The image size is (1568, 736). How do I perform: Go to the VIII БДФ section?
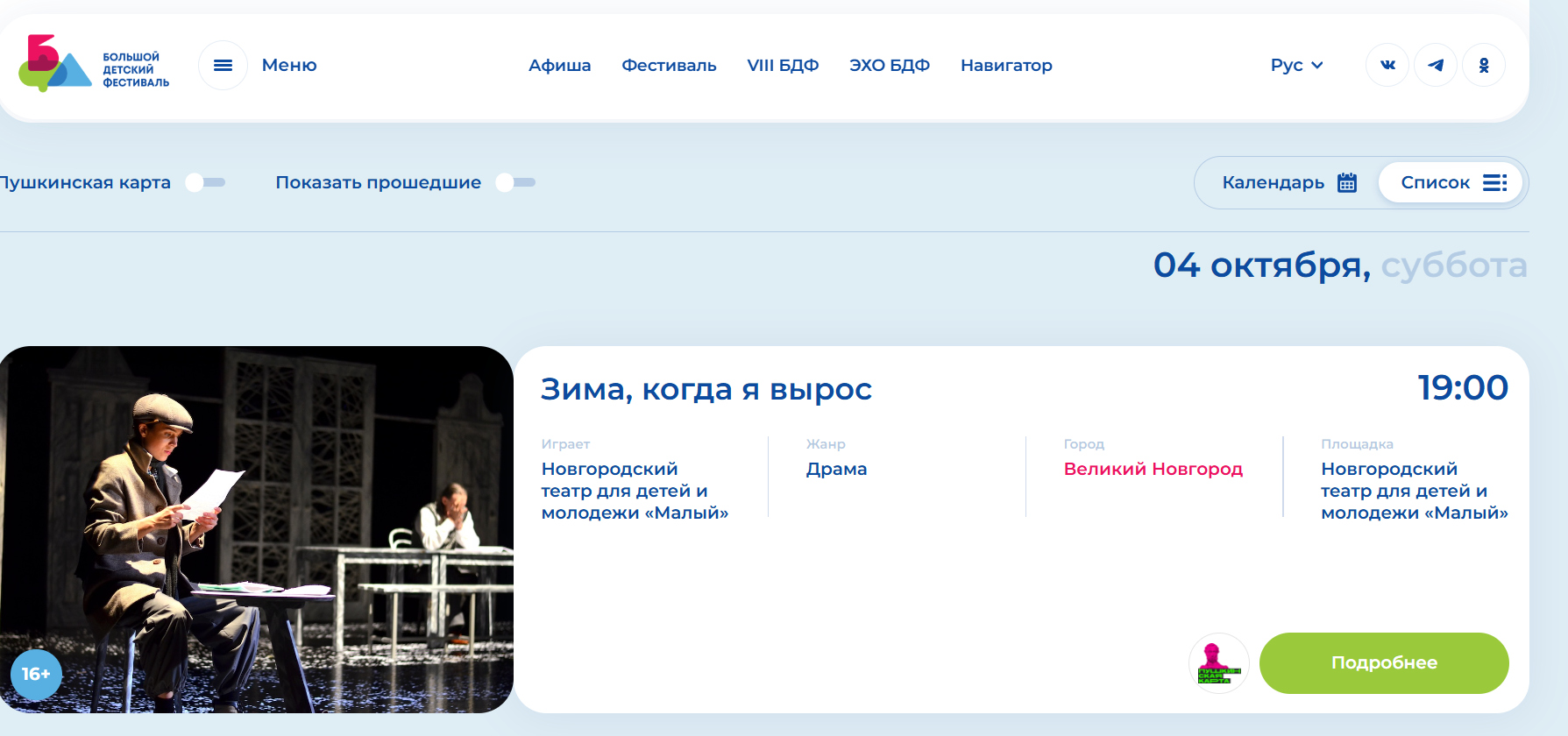tap(783, 66)
